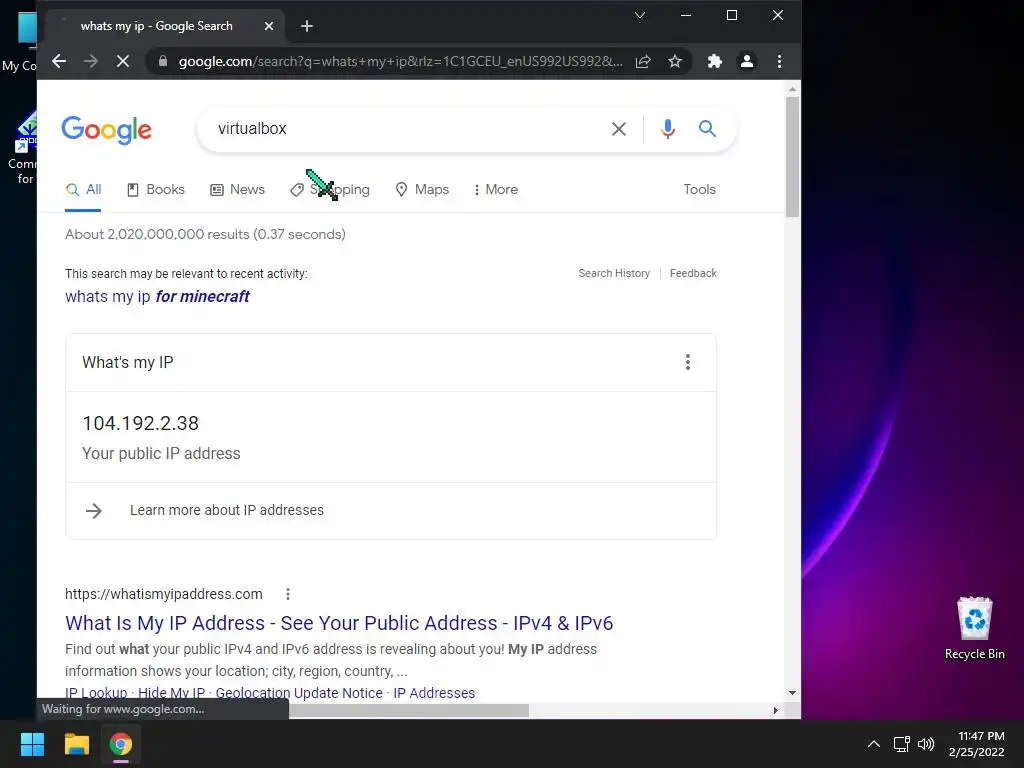Open whatismyipaddress.com result options menu
The height and width of the screenshot is (768, 1024).
pos(287,594)
